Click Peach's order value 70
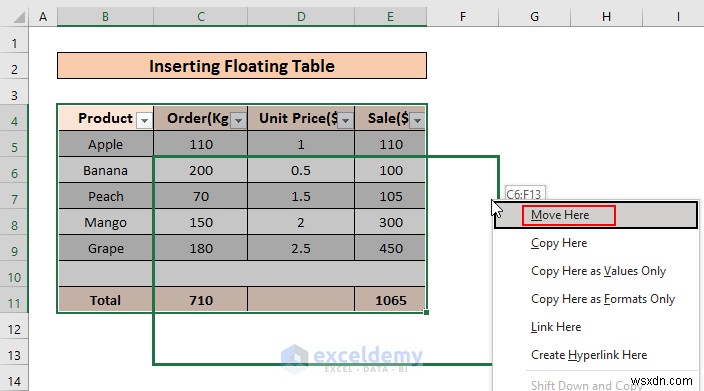The width and height of the screenshot is (704, 391). pyautogui.click(x=201, y=196)
